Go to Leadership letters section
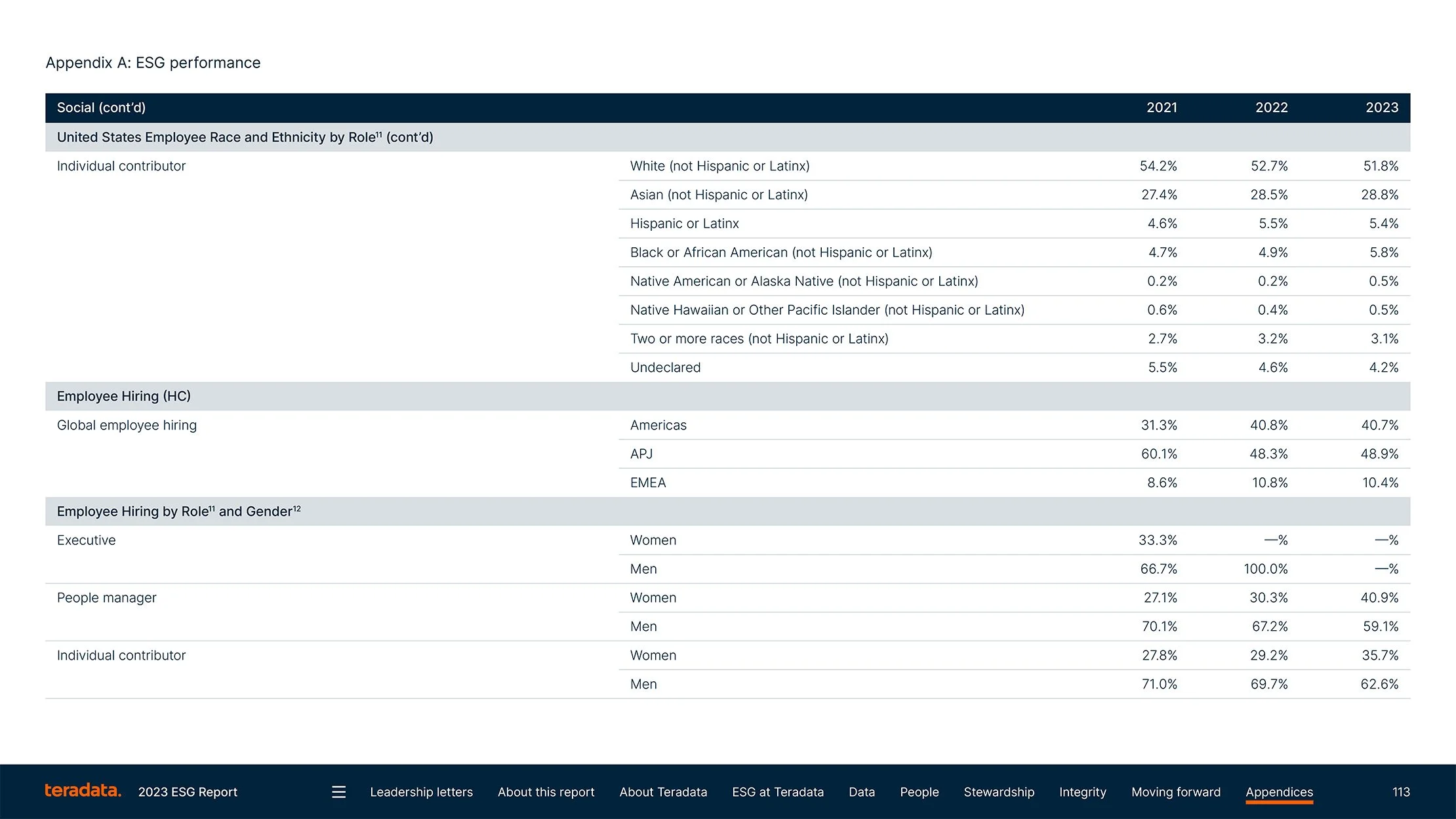The width and height of the screenshot is (1456, 819). [421, 791]
